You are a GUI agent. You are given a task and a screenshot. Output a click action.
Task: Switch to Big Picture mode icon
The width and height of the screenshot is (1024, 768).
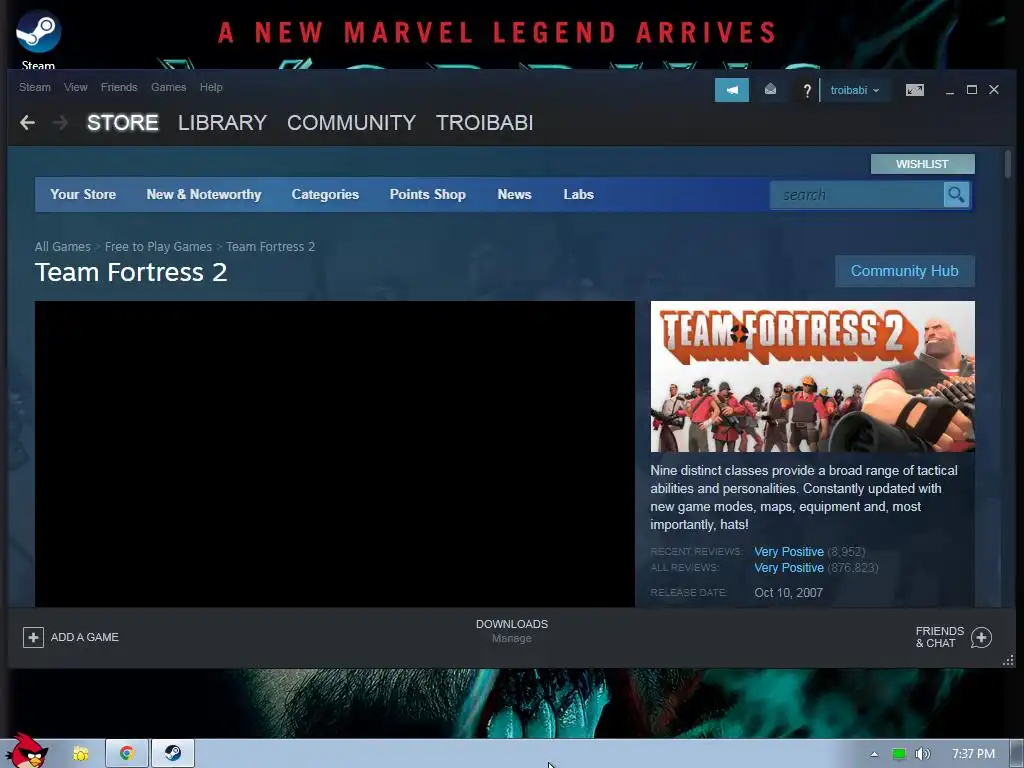pos(914,89)
